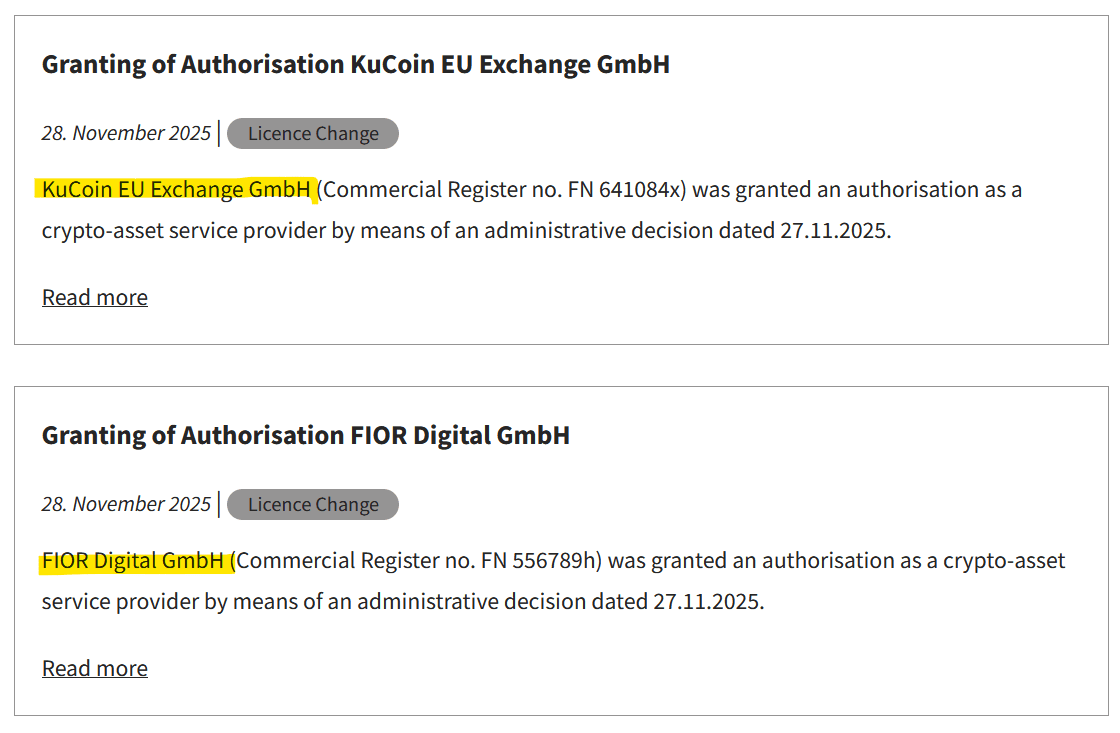Click register number FN 556789h
The width and height of the screenshot is (1120, 733).
pyautogui.click(x=540, y=561)
